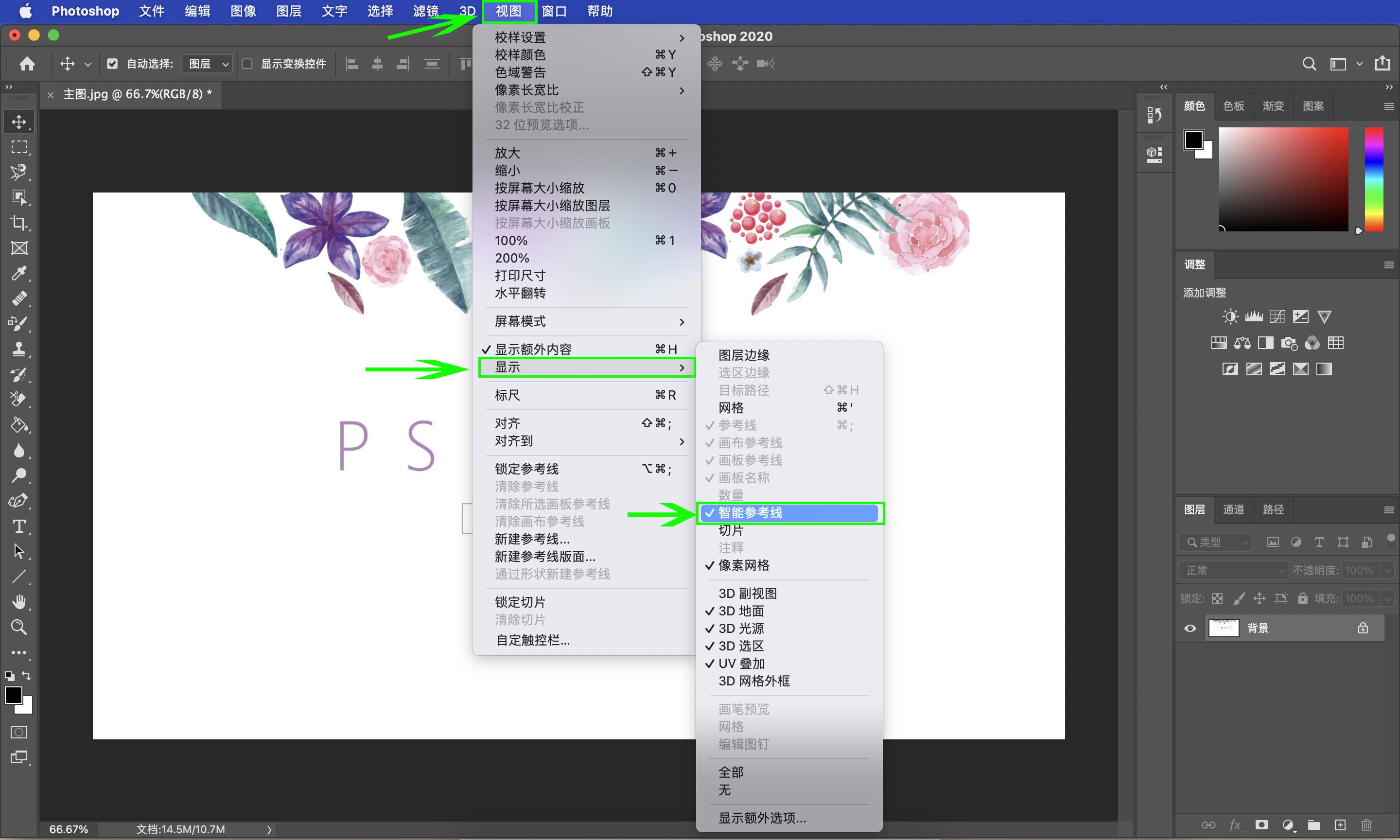This screenshot has height=840, width=1400.
Task: Select the Brush tool
Action: [19, 323]
